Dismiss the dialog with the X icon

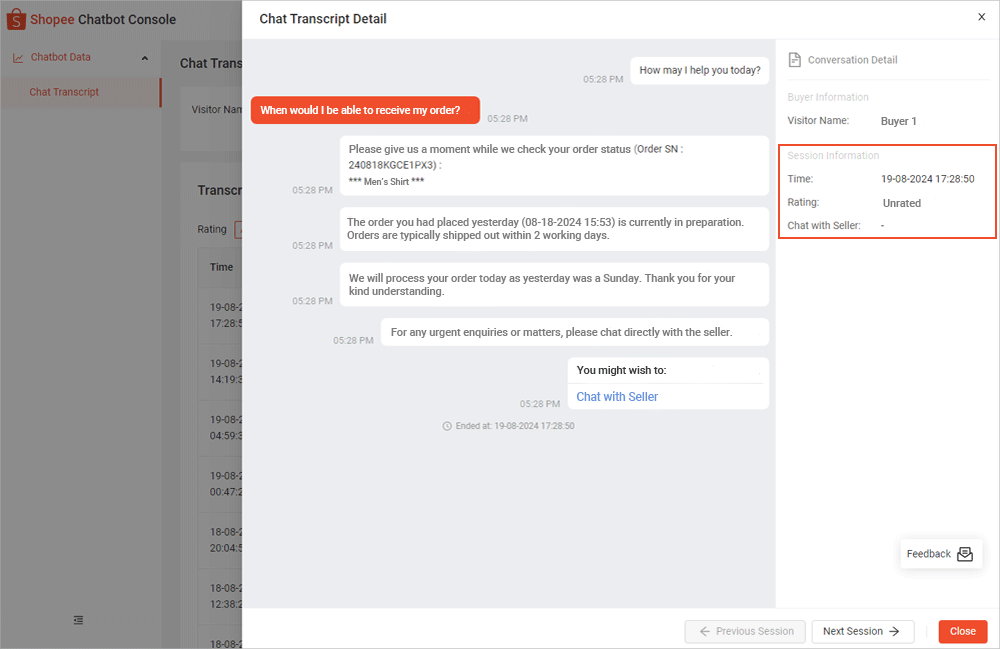[x=981, y=17]
